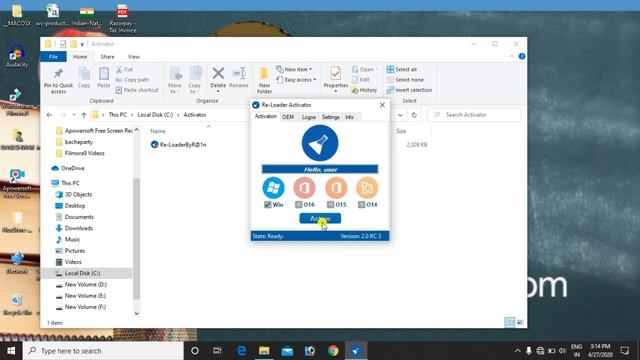Click the Up one level arrow

tap(84, 115)
